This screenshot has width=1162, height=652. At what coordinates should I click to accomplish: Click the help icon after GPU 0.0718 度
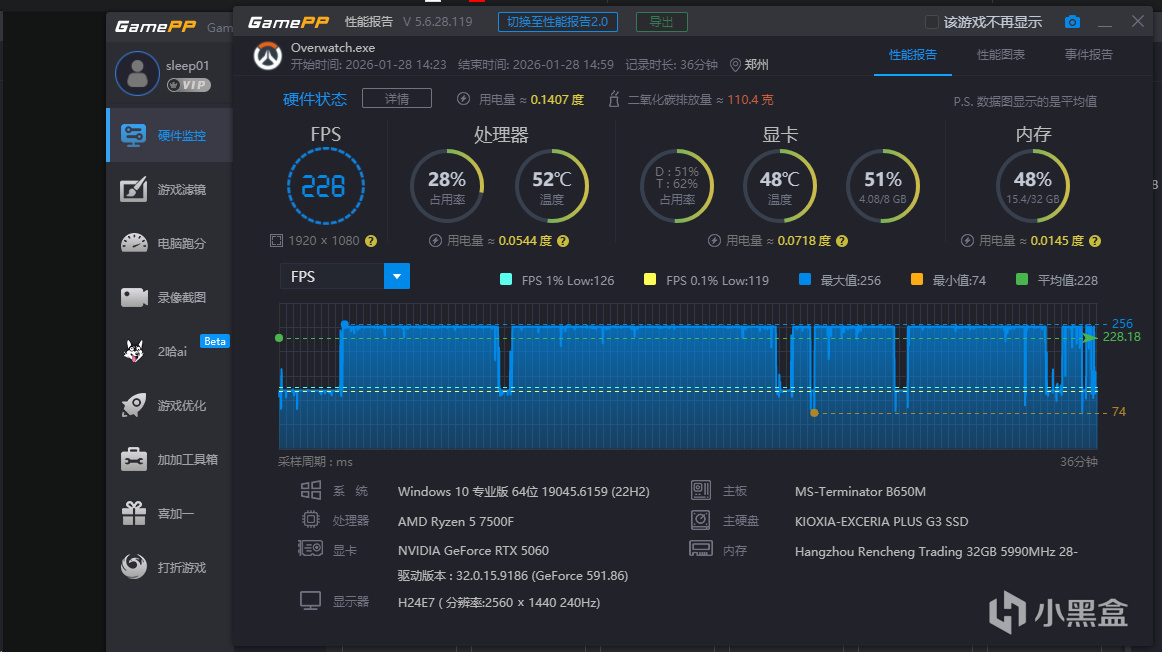click(x=842, y=241)
